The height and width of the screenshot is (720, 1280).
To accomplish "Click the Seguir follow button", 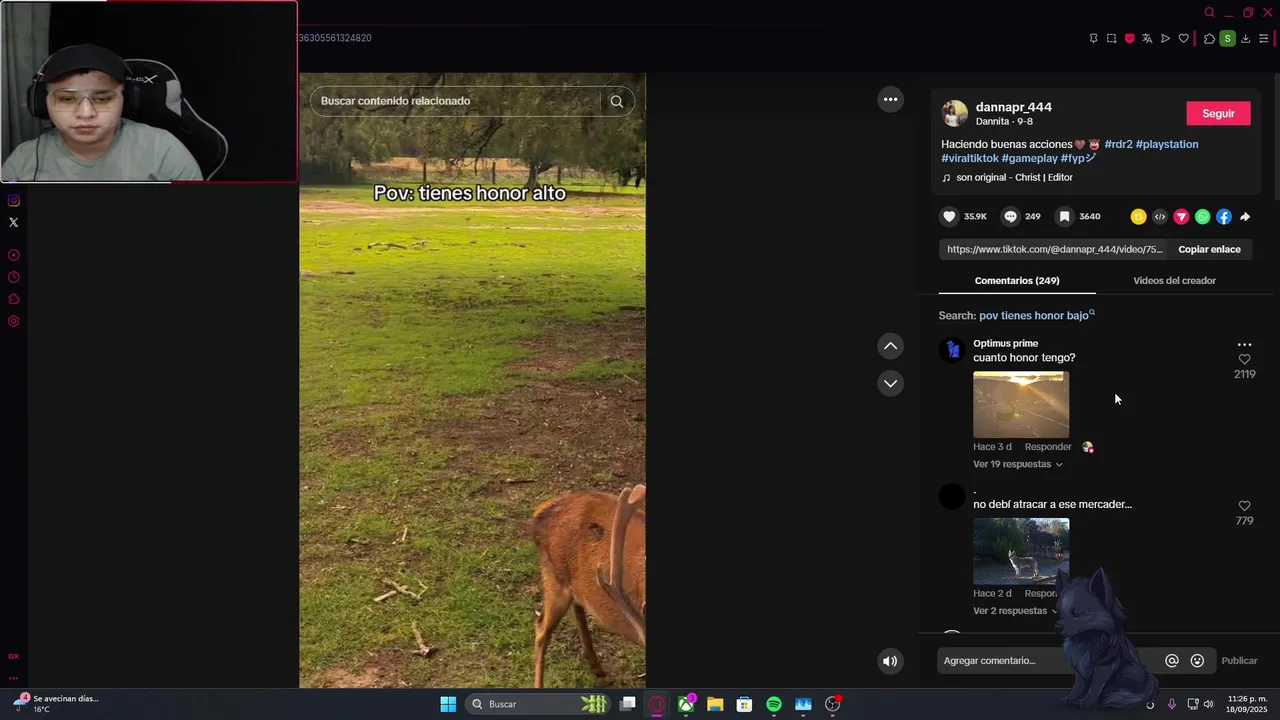I will (x=1218, y=113).
